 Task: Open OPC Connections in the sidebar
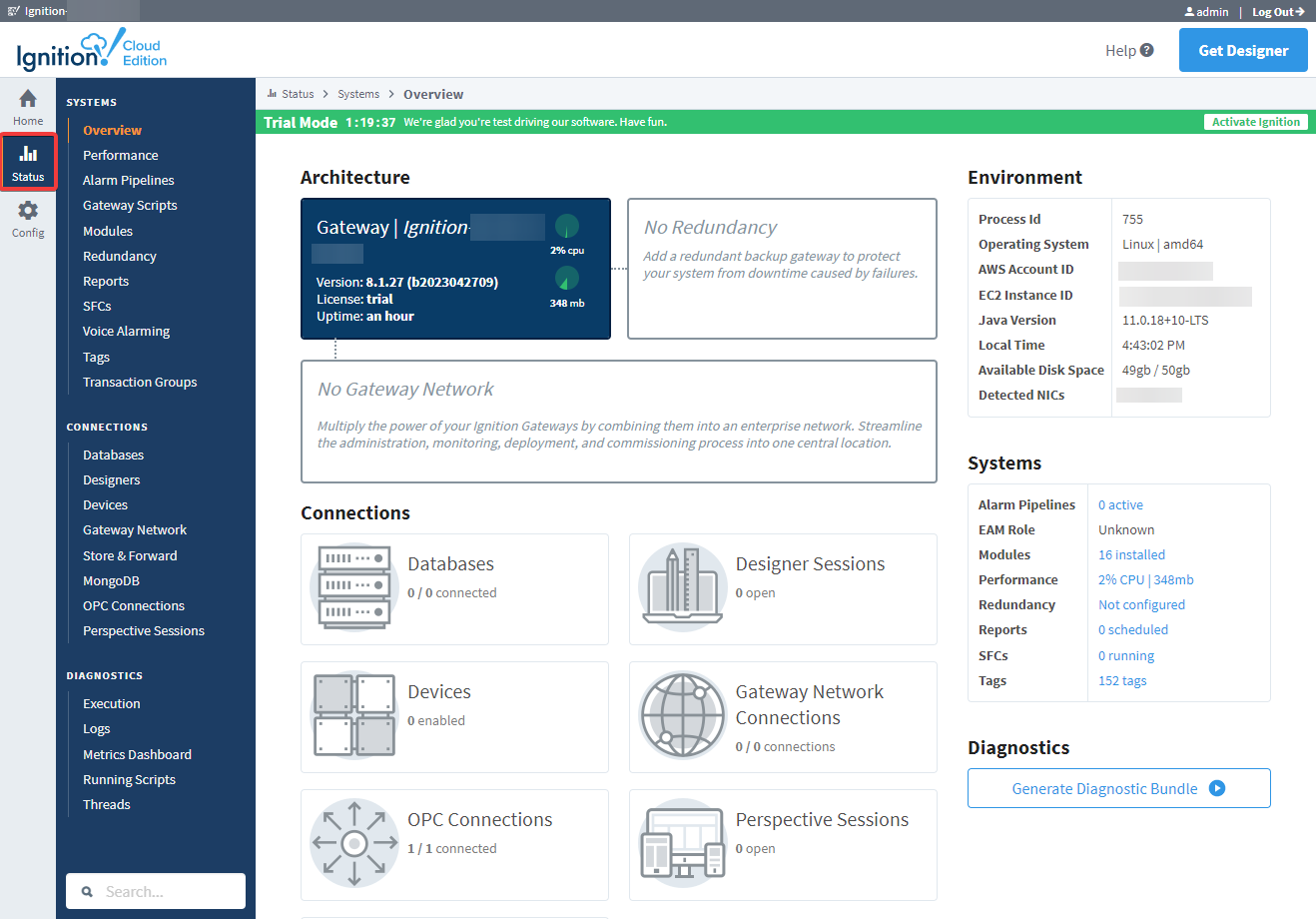point(134,605)
